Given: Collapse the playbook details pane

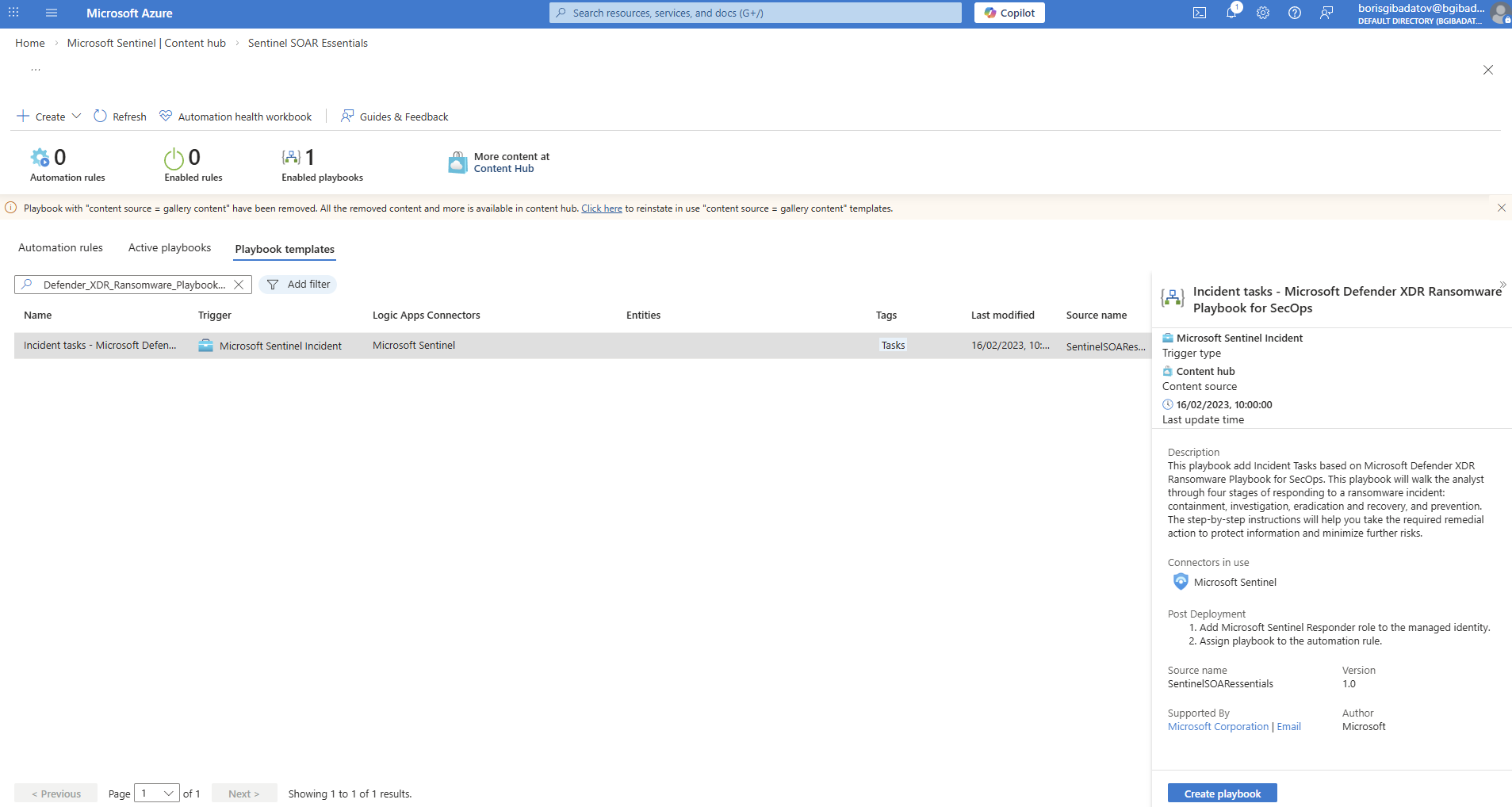Looking at the screenshot, I should 1502,285.
